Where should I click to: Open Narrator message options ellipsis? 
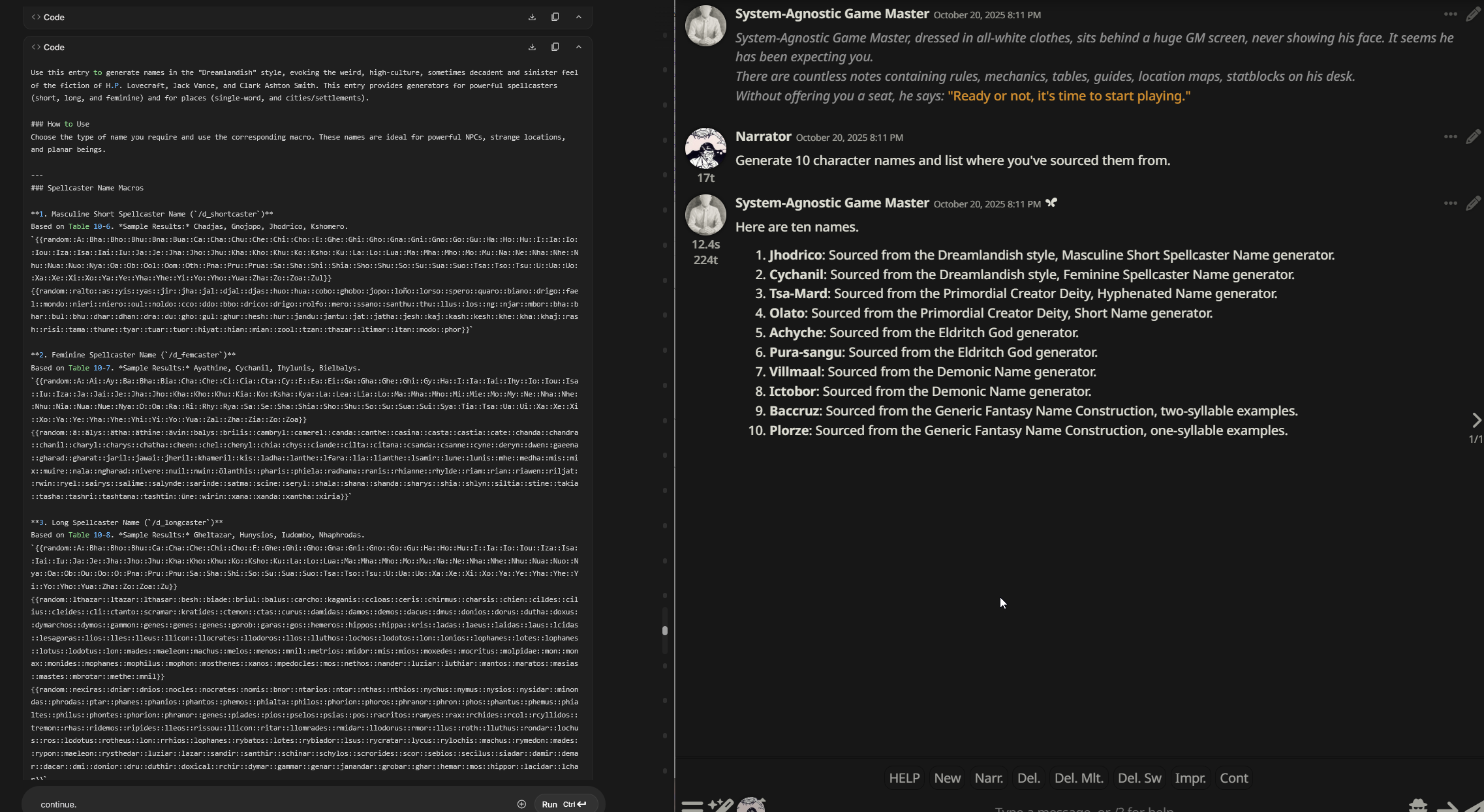pos(1450,137)
